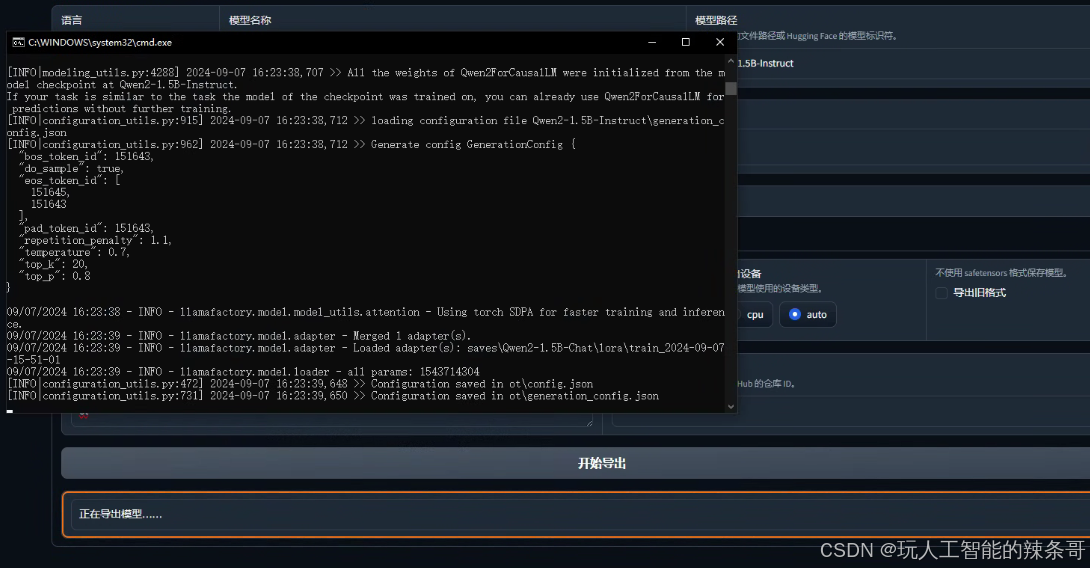Click the 'all params: 1543714304' log line

[243, 372]
